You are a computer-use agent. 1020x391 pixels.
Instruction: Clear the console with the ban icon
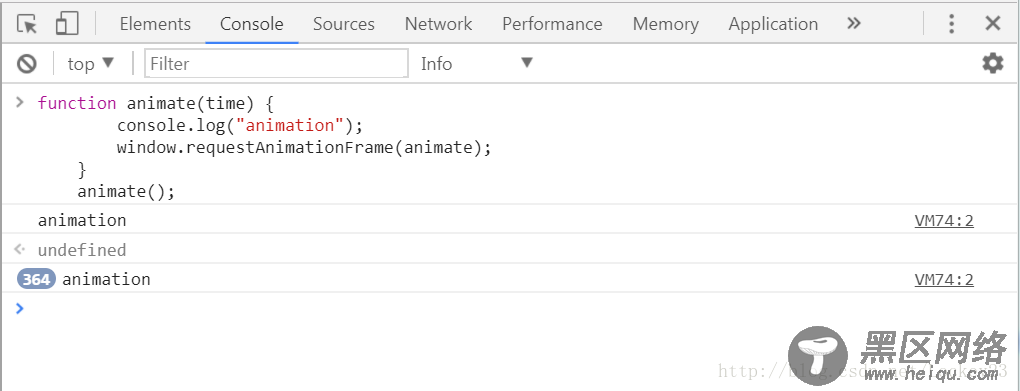(27, 64)
